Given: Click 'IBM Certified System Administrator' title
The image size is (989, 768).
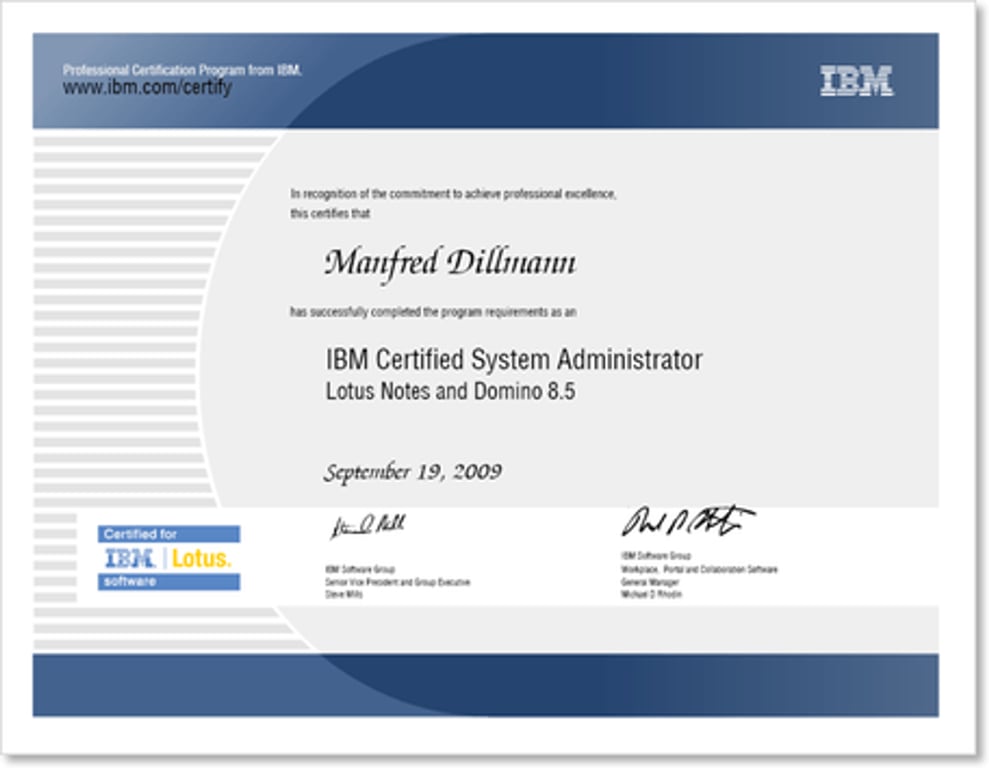Looking at the screenshot, I should pyautogui.click(x=513, y=360).
